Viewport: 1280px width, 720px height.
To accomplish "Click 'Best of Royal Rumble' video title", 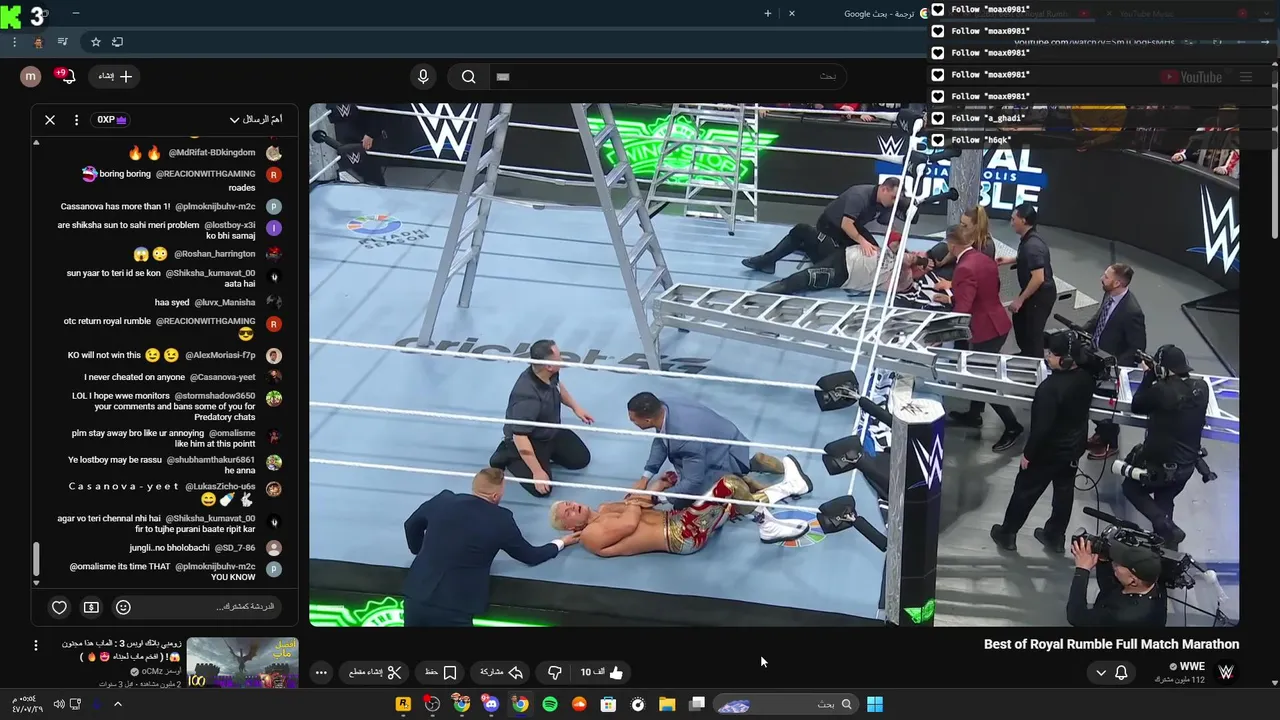I will coord(1111,644).
